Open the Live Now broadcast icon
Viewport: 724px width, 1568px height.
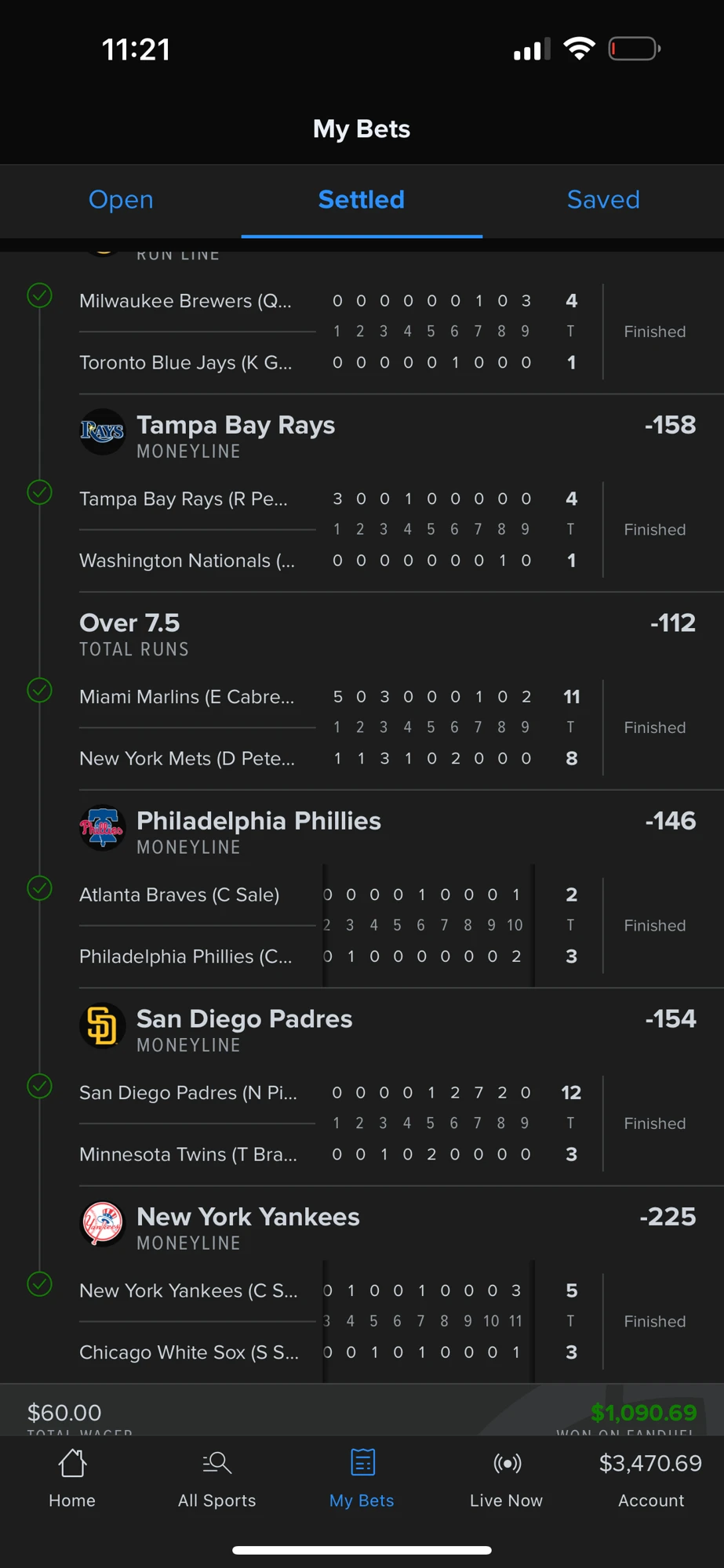[x=507, y=1463]
